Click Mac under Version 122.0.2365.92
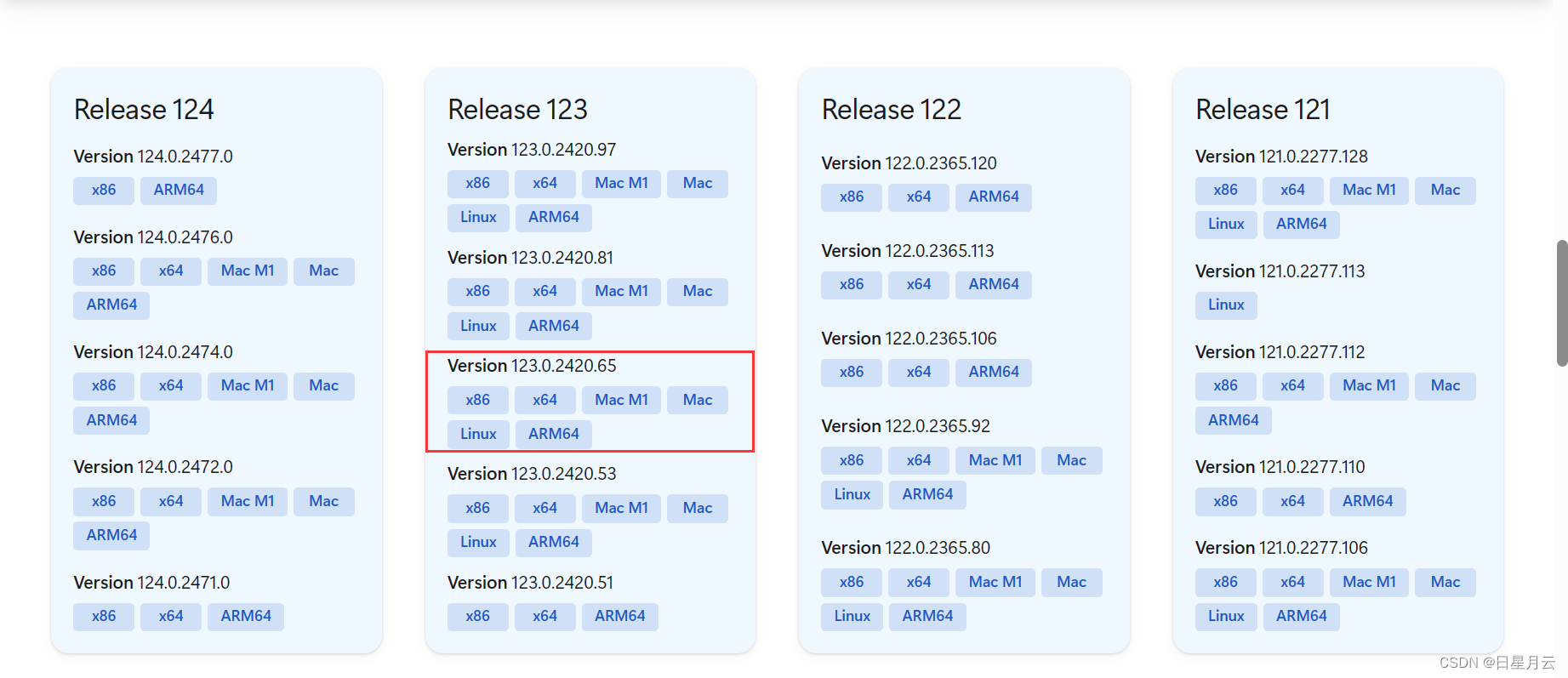 coord(1072,461)
